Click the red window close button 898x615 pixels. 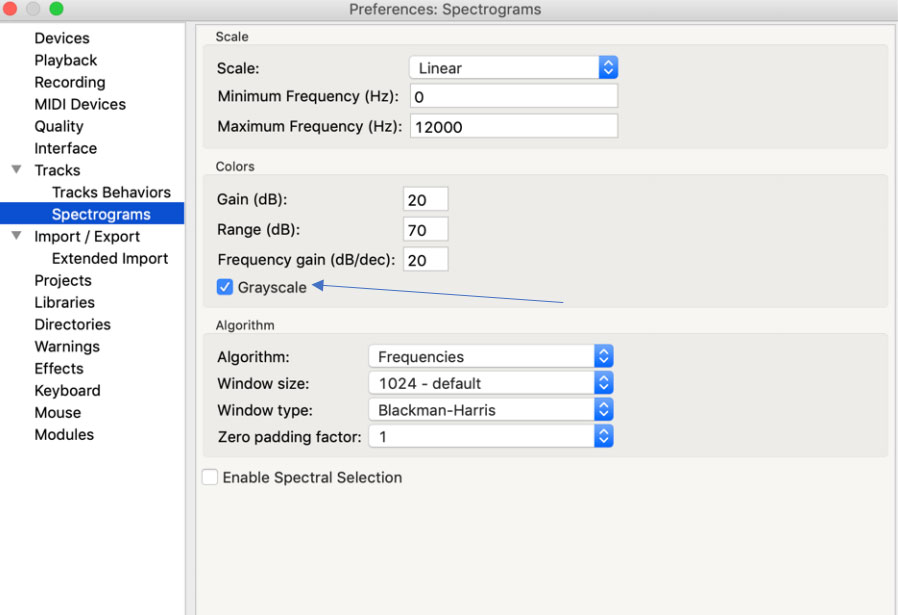click(12, 9)
